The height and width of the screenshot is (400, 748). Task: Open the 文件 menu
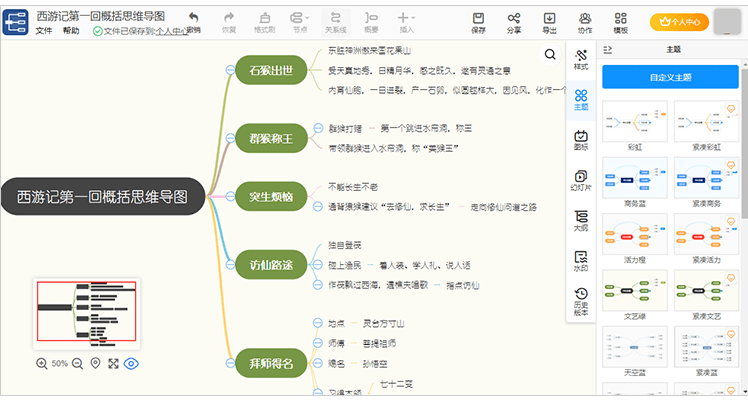44,31
